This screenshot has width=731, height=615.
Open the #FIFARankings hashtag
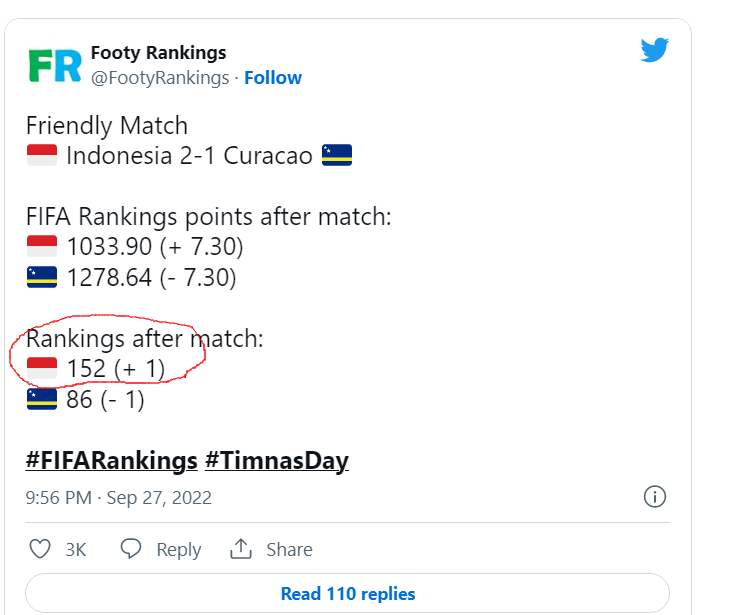(111, 461)
